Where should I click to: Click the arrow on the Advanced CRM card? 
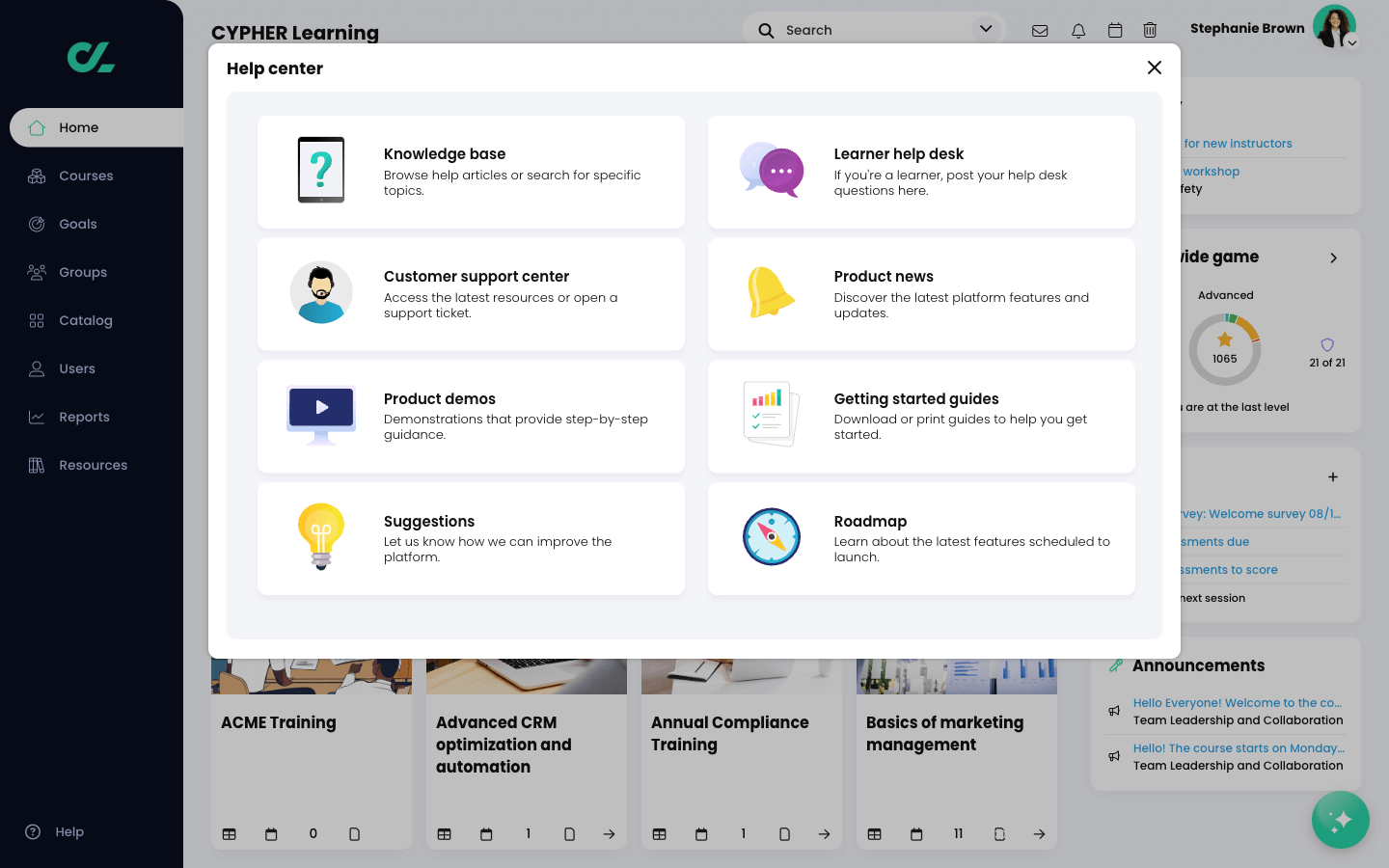coord(609,834)
